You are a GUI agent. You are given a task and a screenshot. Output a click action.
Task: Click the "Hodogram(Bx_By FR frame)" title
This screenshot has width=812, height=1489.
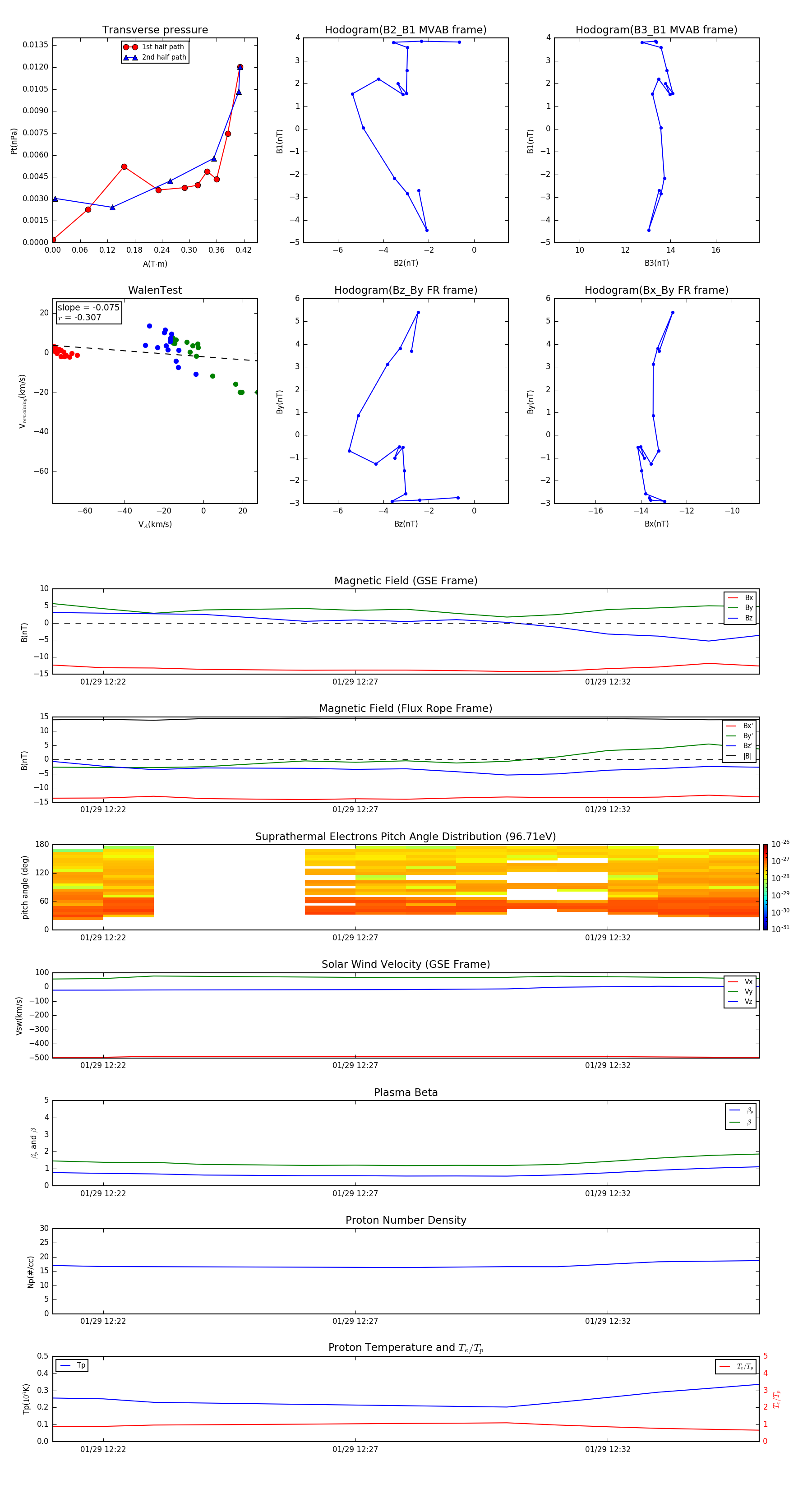pos(656,290)
